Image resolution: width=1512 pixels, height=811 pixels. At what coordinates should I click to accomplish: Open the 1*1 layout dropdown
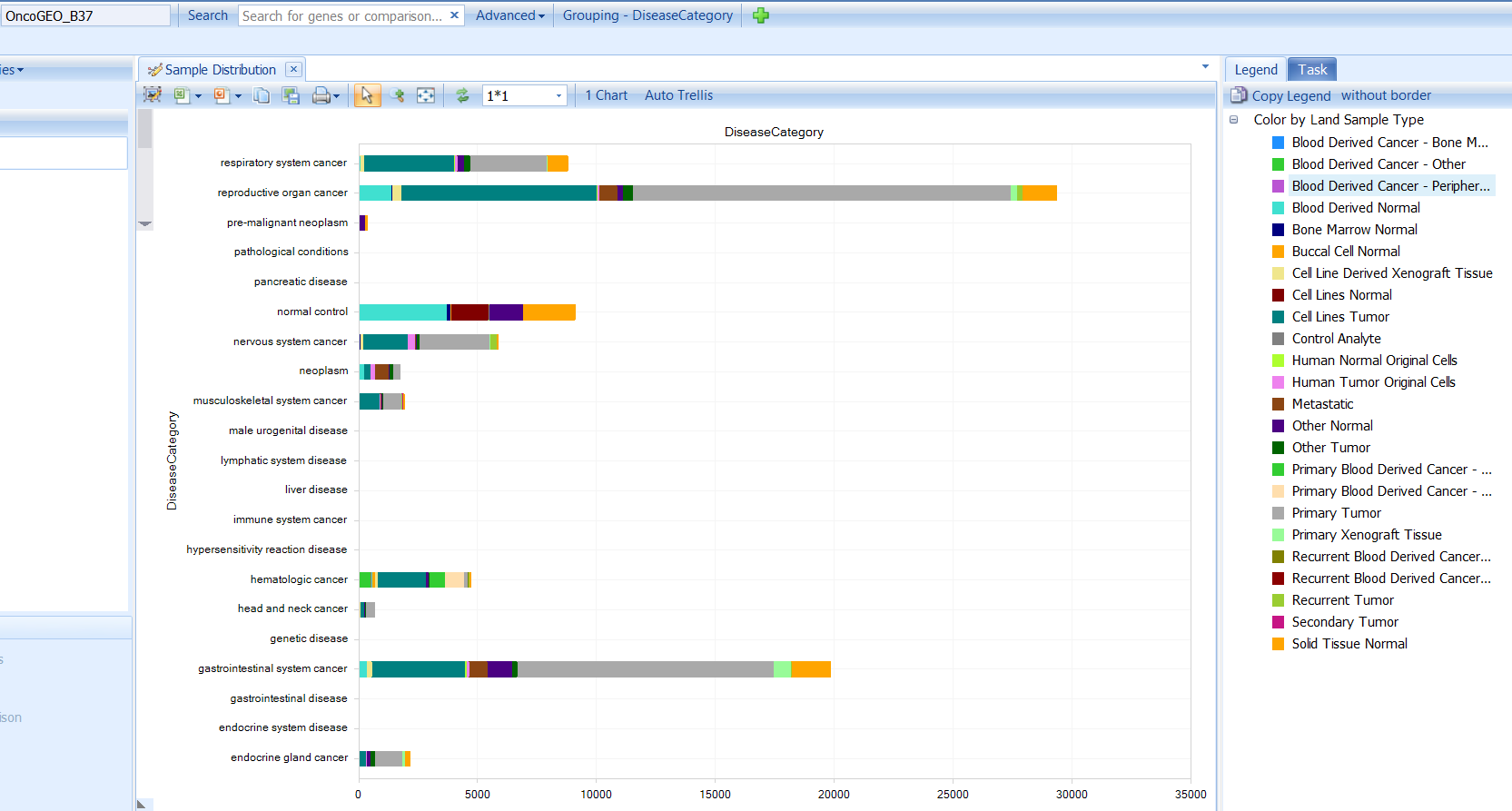[558, 95]
